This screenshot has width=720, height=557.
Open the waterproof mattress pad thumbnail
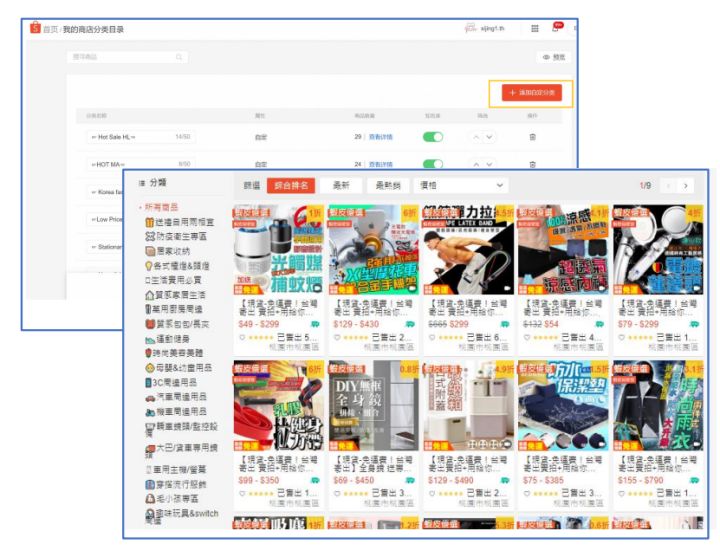563,405
